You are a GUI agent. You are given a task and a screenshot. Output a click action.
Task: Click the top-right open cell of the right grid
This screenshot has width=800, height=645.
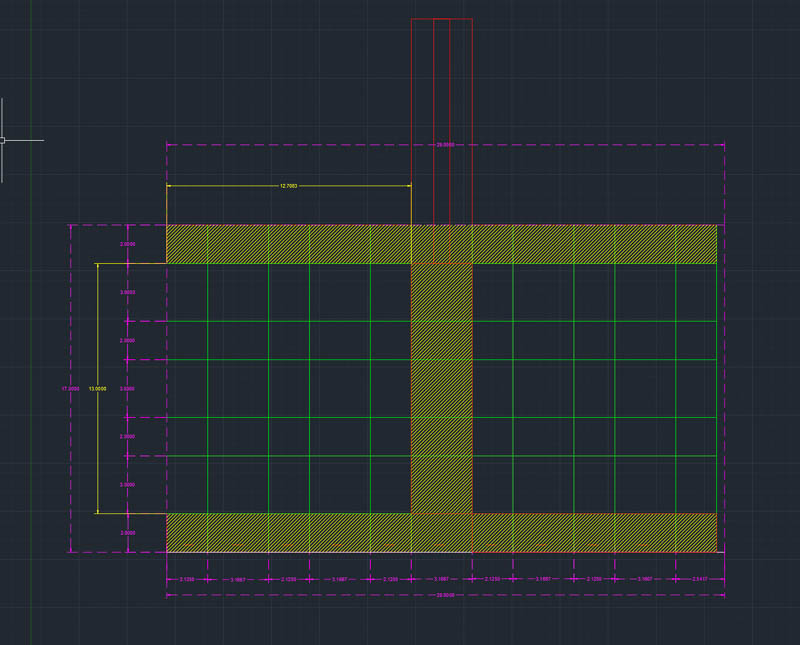point(695,292)
